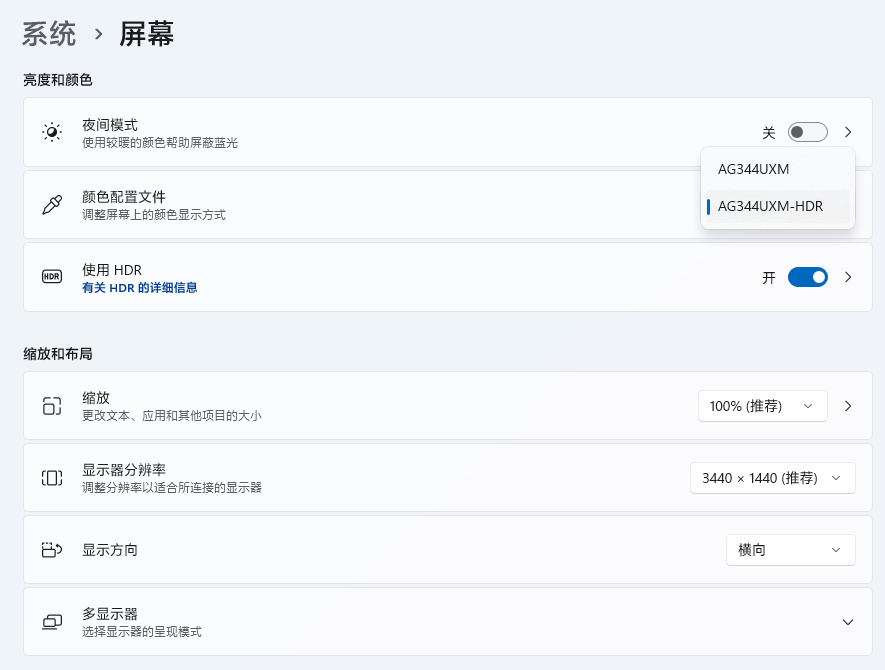This screenshot has height=670, width=885.
Task: Click the 调整屏幕上的颜色显示方式 description
Action: [x=154, y=215]
